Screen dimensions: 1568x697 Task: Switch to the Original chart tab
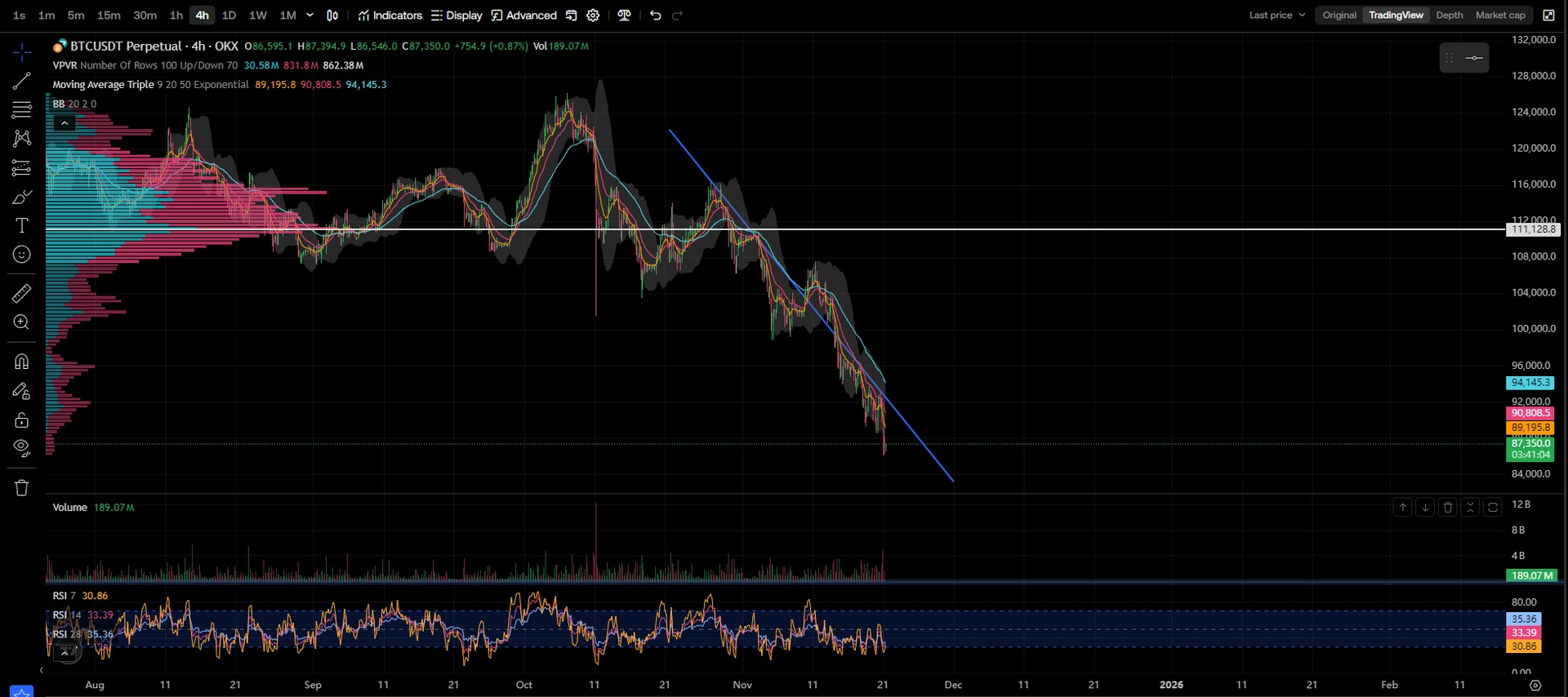pos(1339,16)
